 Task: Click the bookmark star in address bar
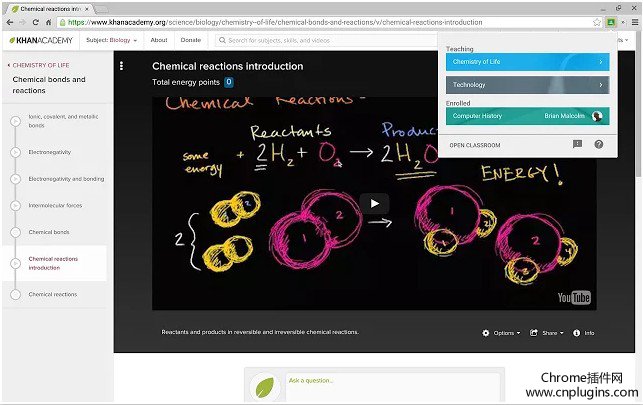[x=597, y=23]
